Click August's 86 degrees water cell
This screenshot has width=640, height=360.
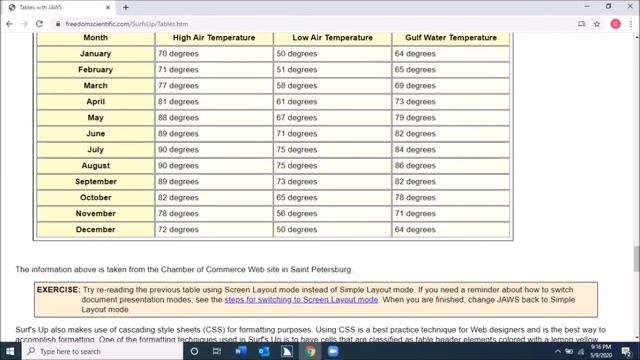451,165
